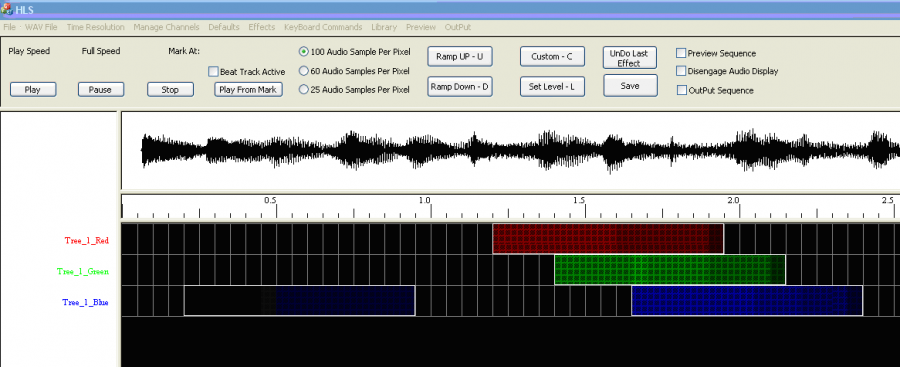Viewport: 900px width, 367px height.
Task: Apply the Ramp Down - D effect
Action: 460,87
